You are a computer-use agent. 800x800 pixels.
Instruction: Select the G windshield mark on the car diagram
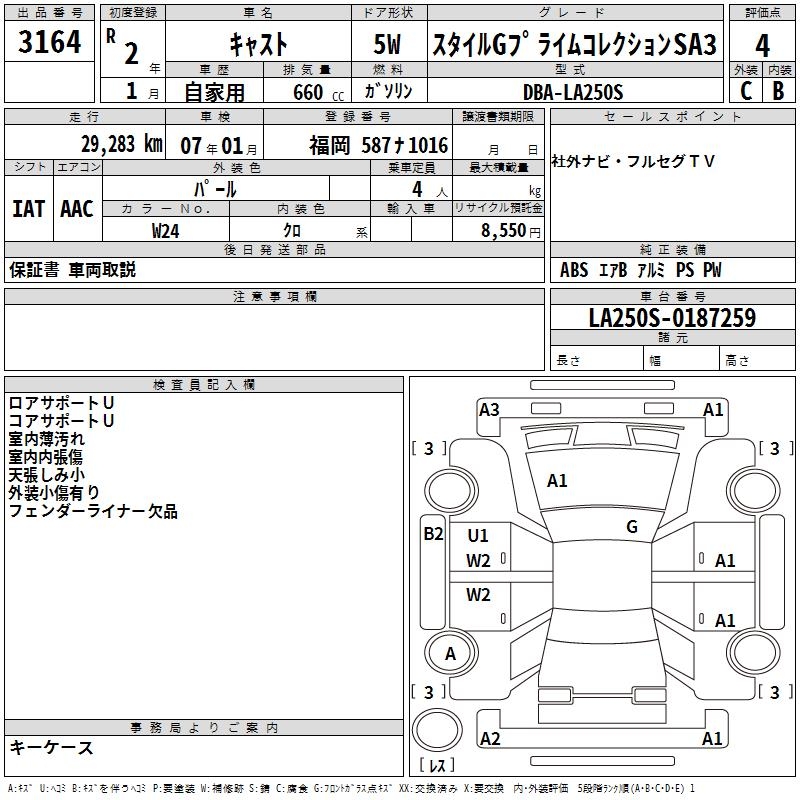(x=632, y=527)
